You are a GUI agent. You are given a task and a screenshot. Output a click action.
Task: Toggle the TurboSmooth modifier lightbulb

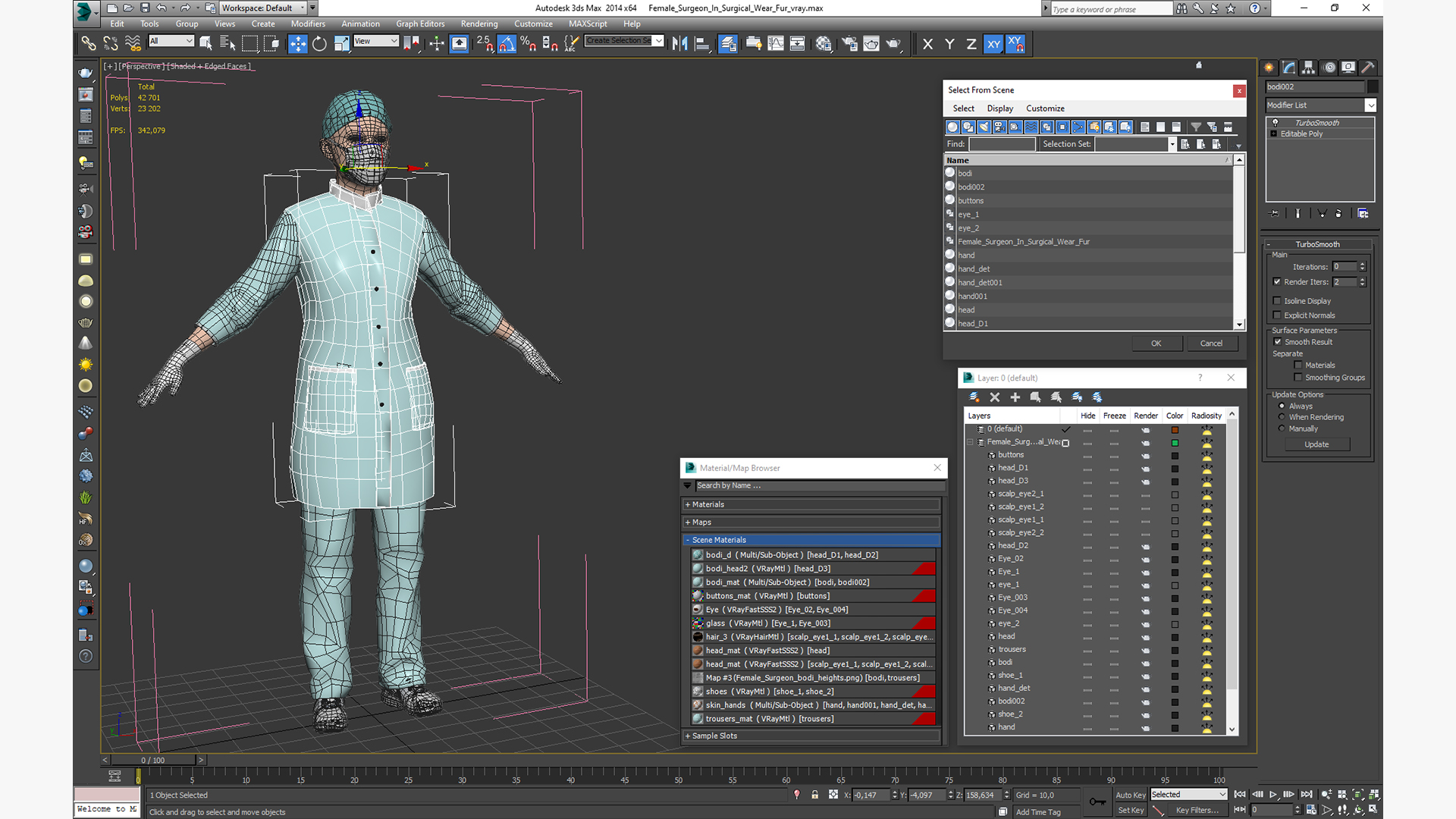(1275, 123)
